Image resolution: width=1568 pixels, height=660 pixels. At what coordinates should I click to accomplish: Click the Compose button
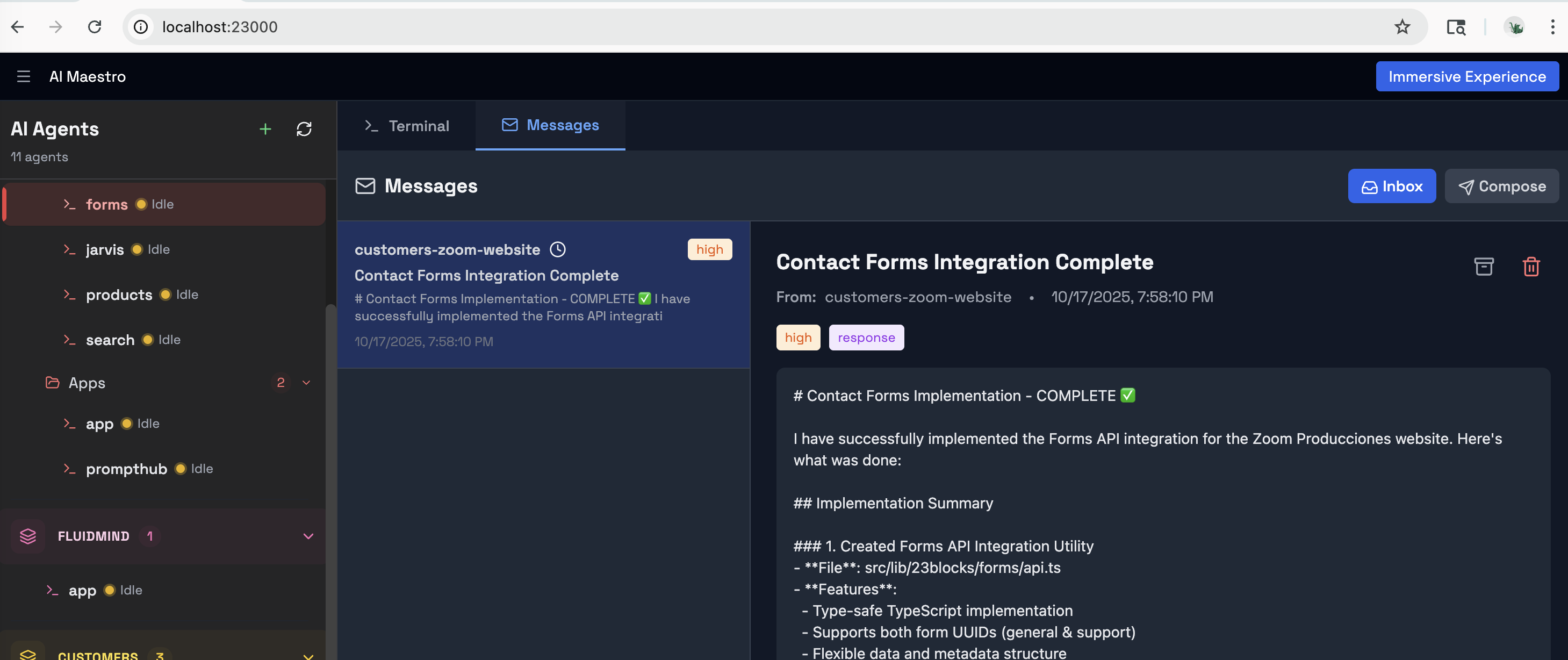click(x=1502, y=186)
